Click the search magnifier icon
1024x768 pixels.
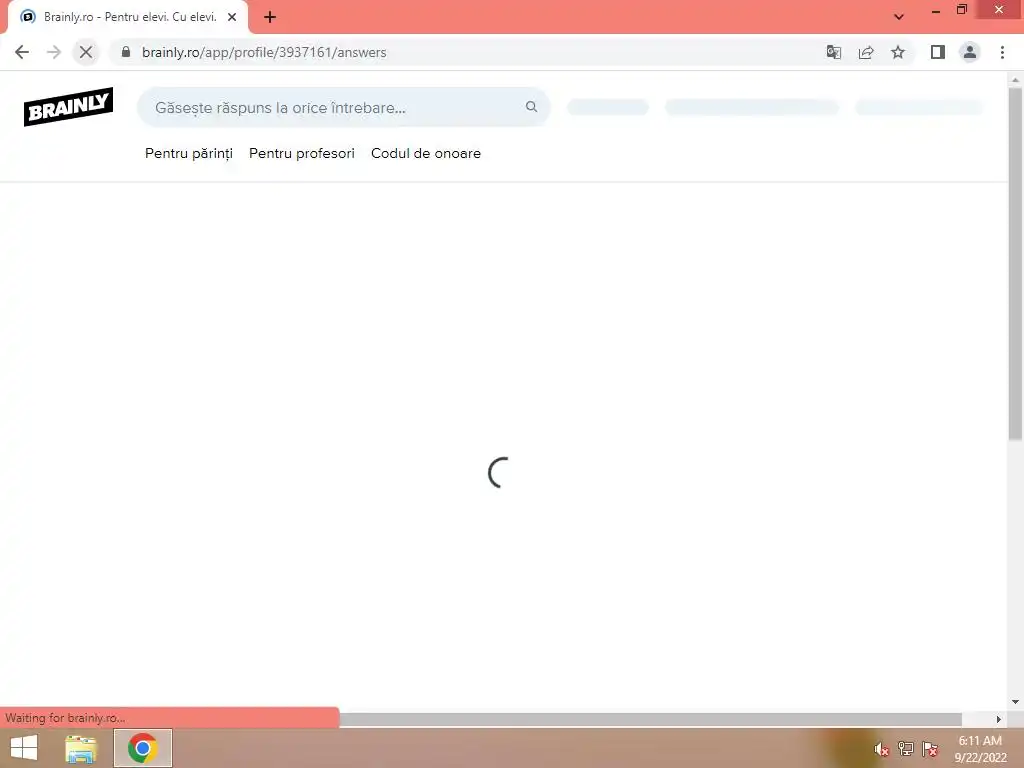pyautogui.click(x=532, y=106)
